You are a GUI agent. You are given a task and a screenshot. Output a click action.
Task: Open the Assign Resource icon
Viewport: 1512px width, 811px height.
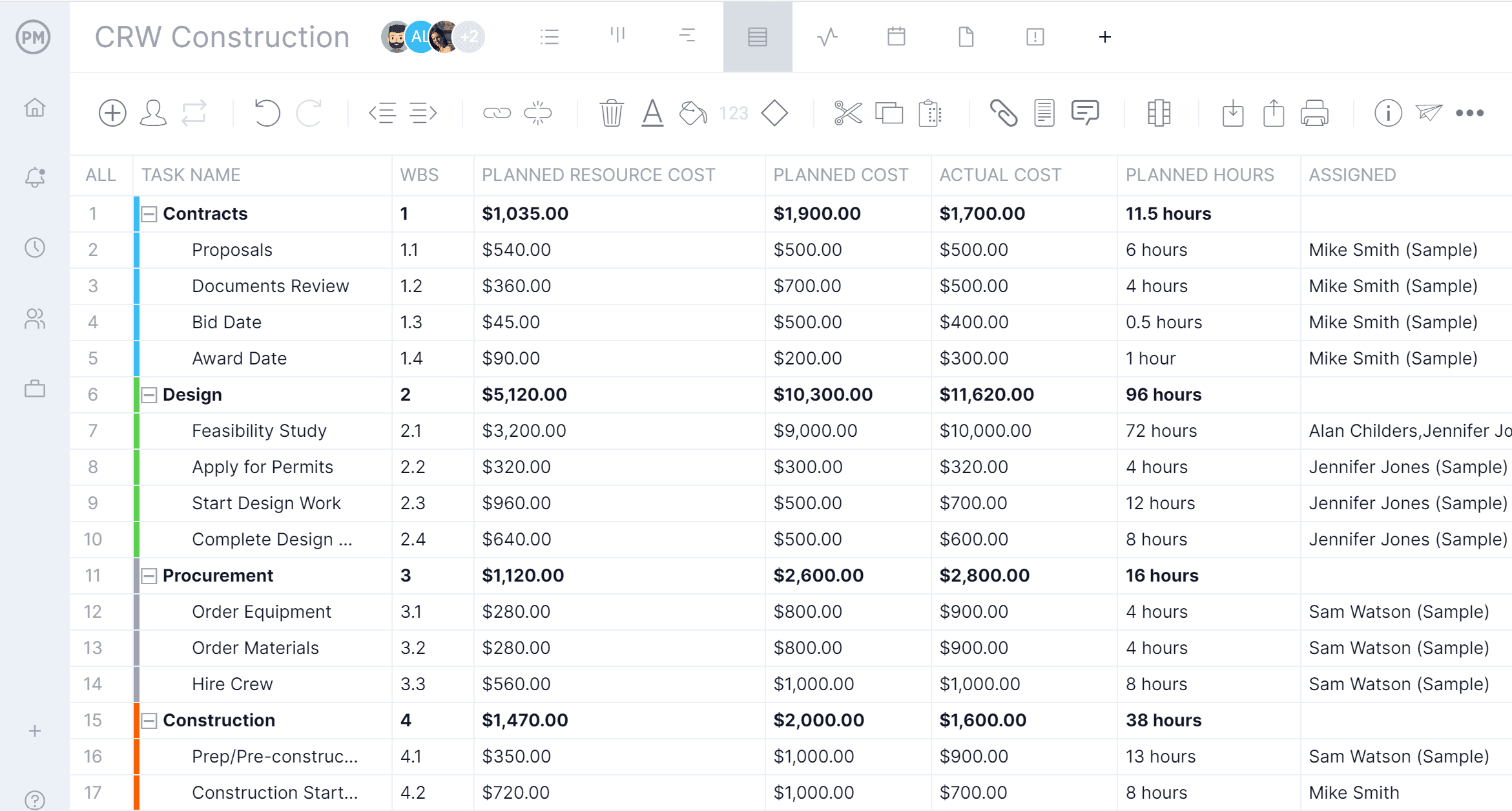[154, 113]
